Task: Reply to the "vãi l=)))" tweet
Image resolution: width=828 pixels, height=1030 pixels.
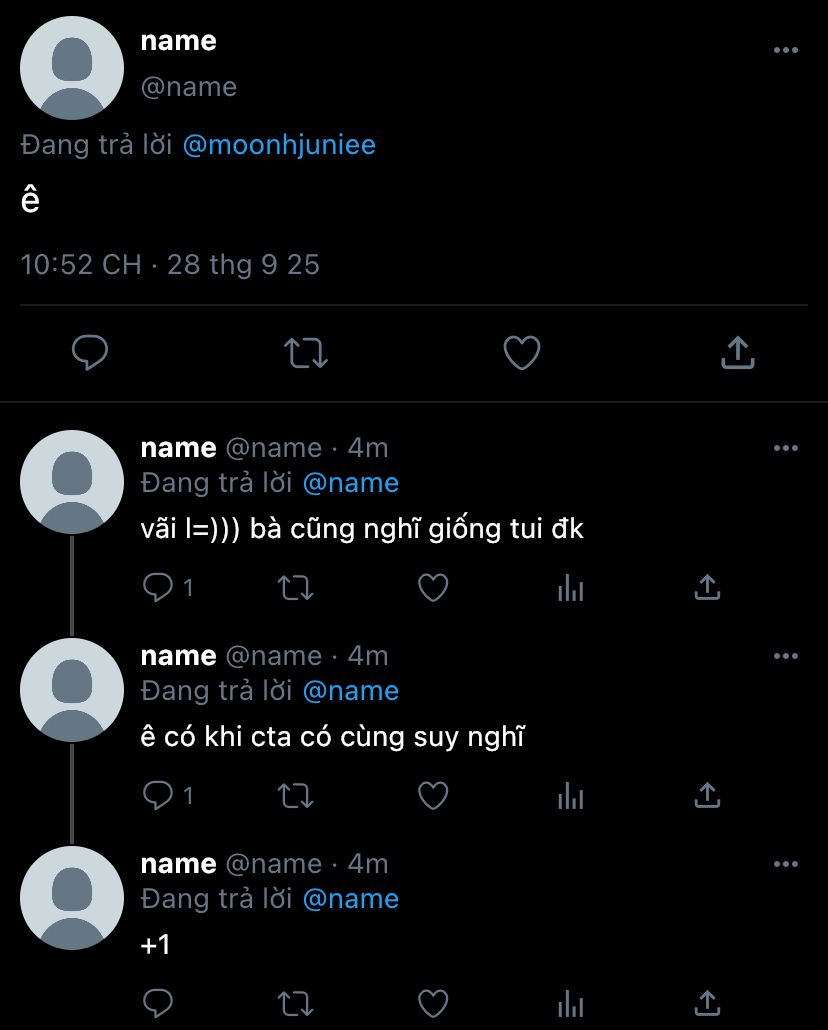Action: pos(158,589)
